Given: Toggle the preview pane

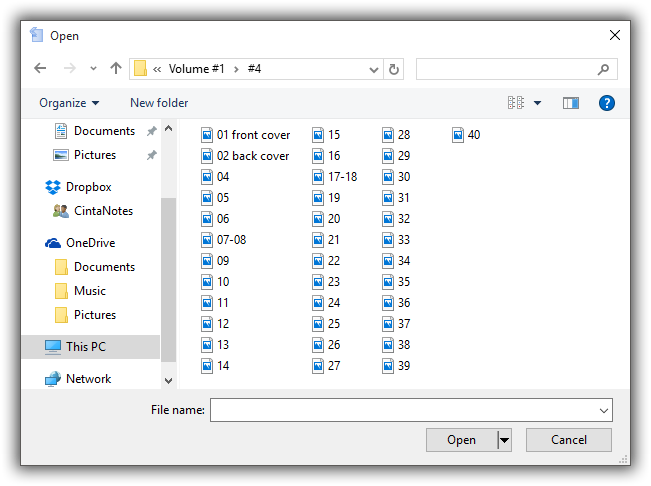Looking at the screenshot, I should (x=571, y=103).
